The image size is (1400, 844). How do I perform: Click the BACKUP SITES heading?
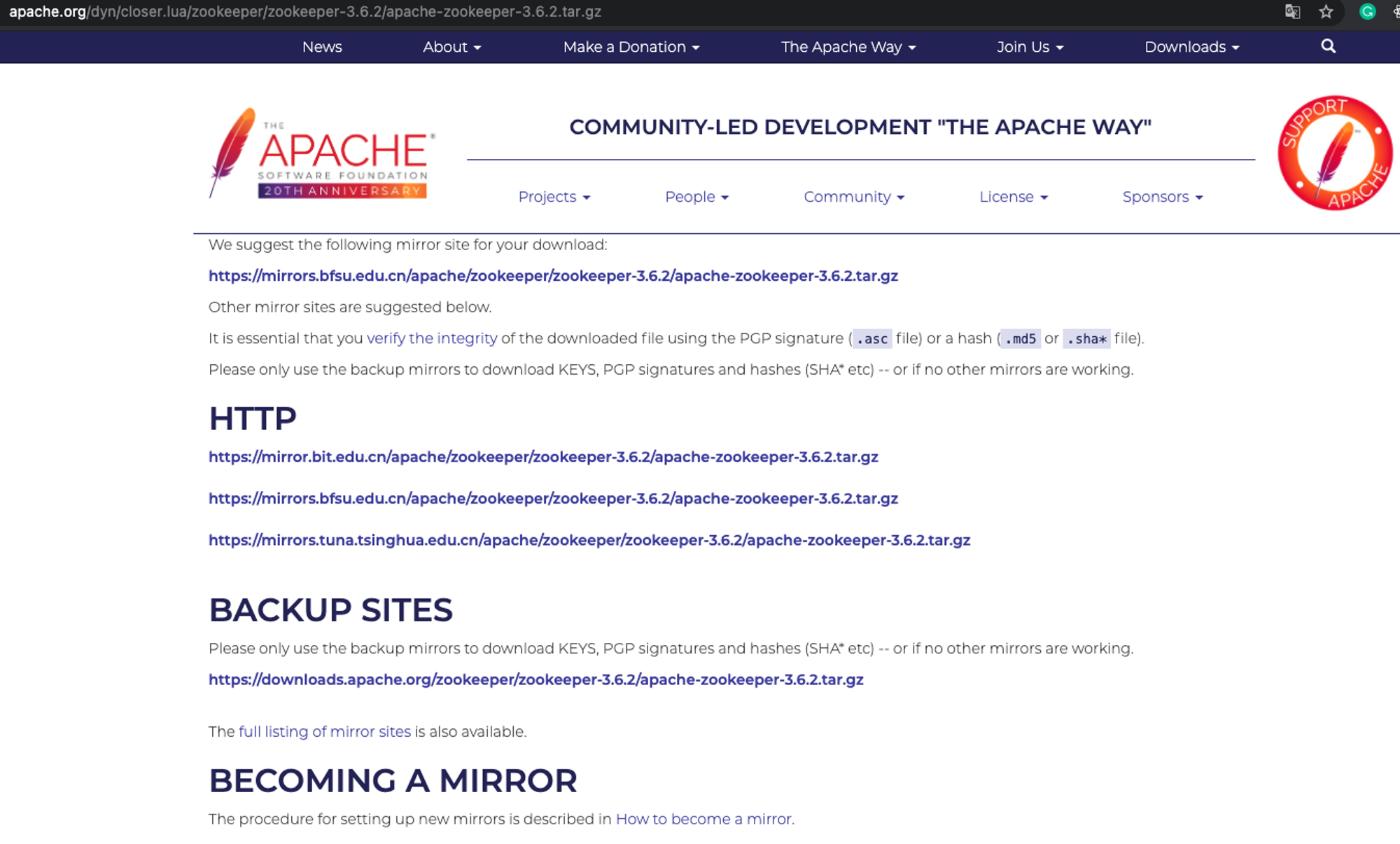click(331, 609)
